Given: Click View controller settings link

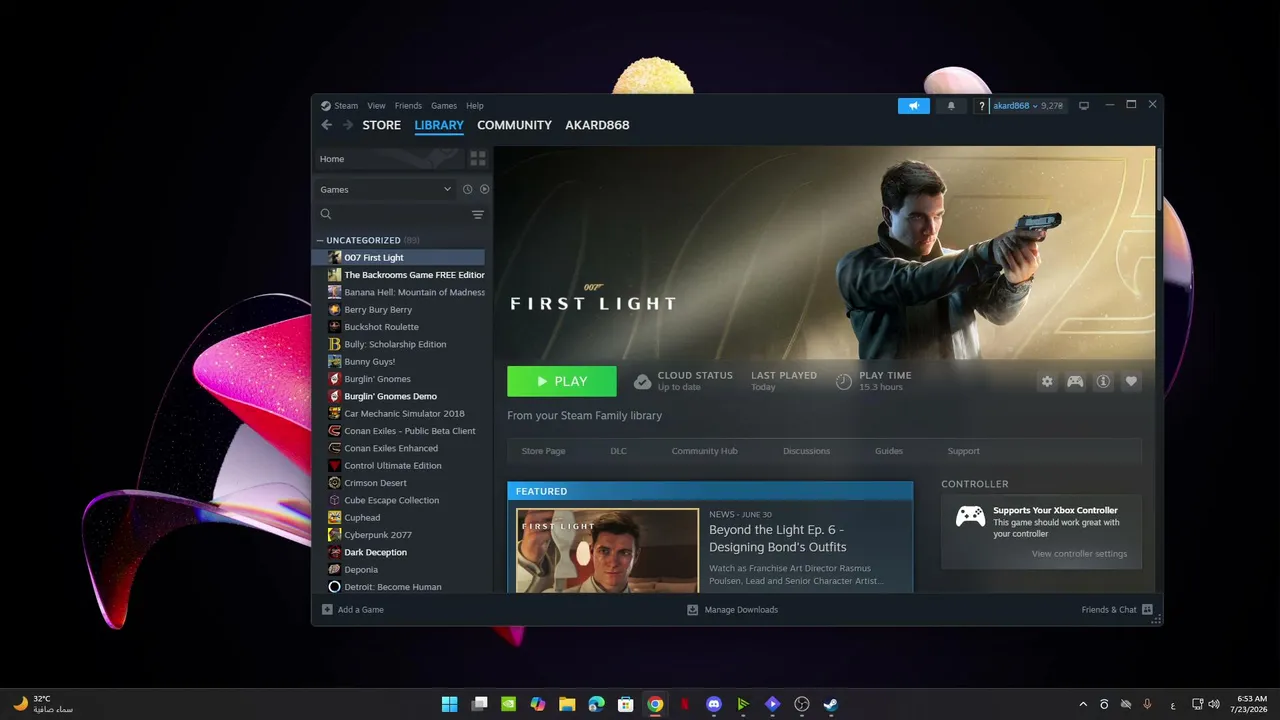Looking at the screenshot, I should 1079,554.
